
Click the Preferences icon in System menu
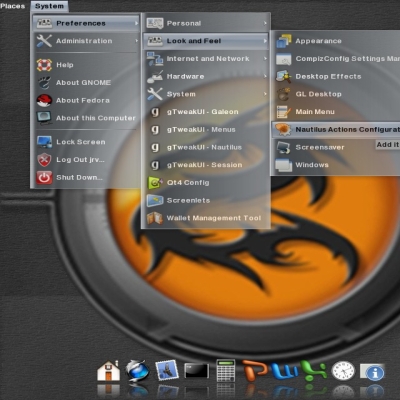click(44, 23)
